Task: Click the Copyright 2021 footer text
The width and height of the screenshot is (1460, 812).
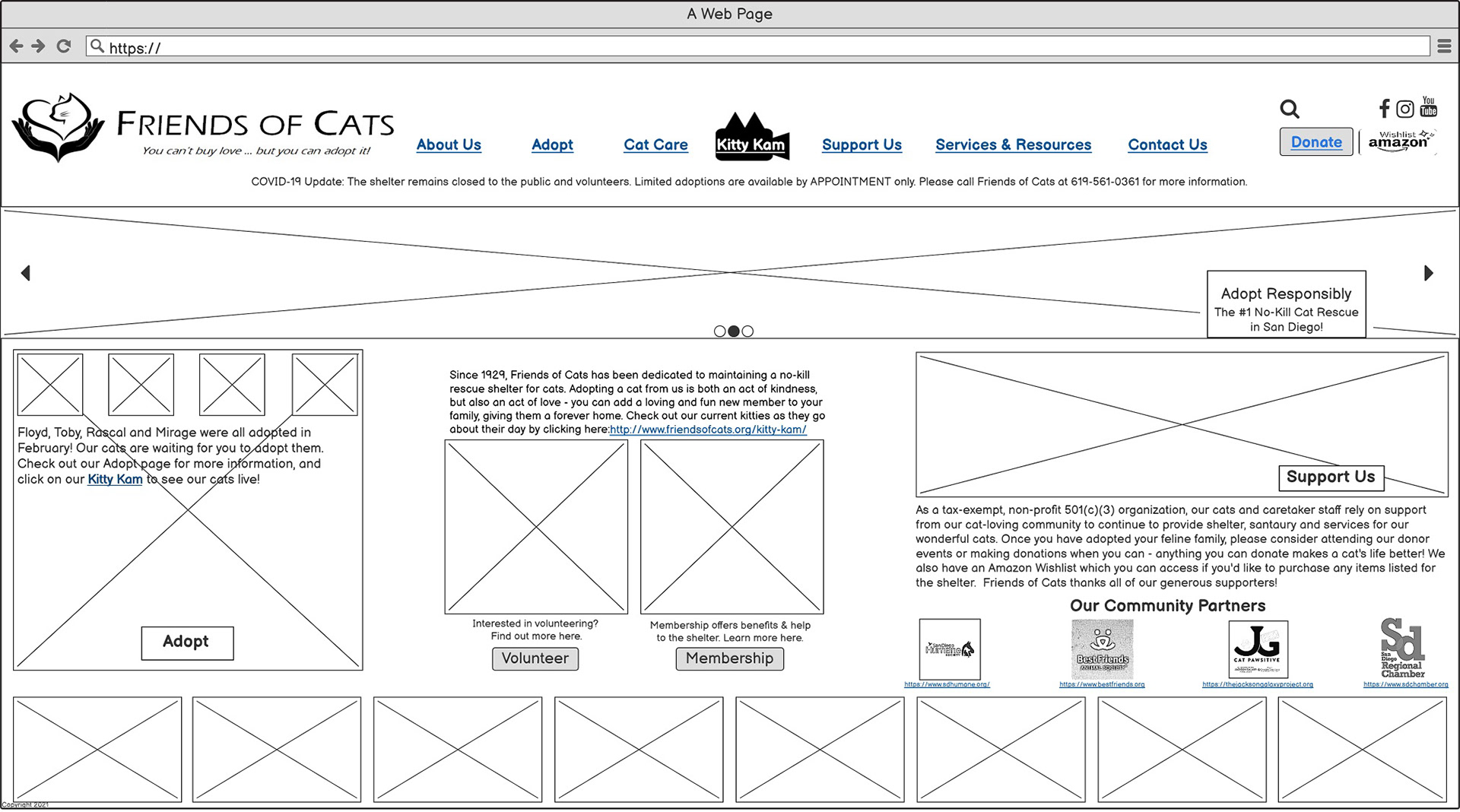Action: click(25, 804)
